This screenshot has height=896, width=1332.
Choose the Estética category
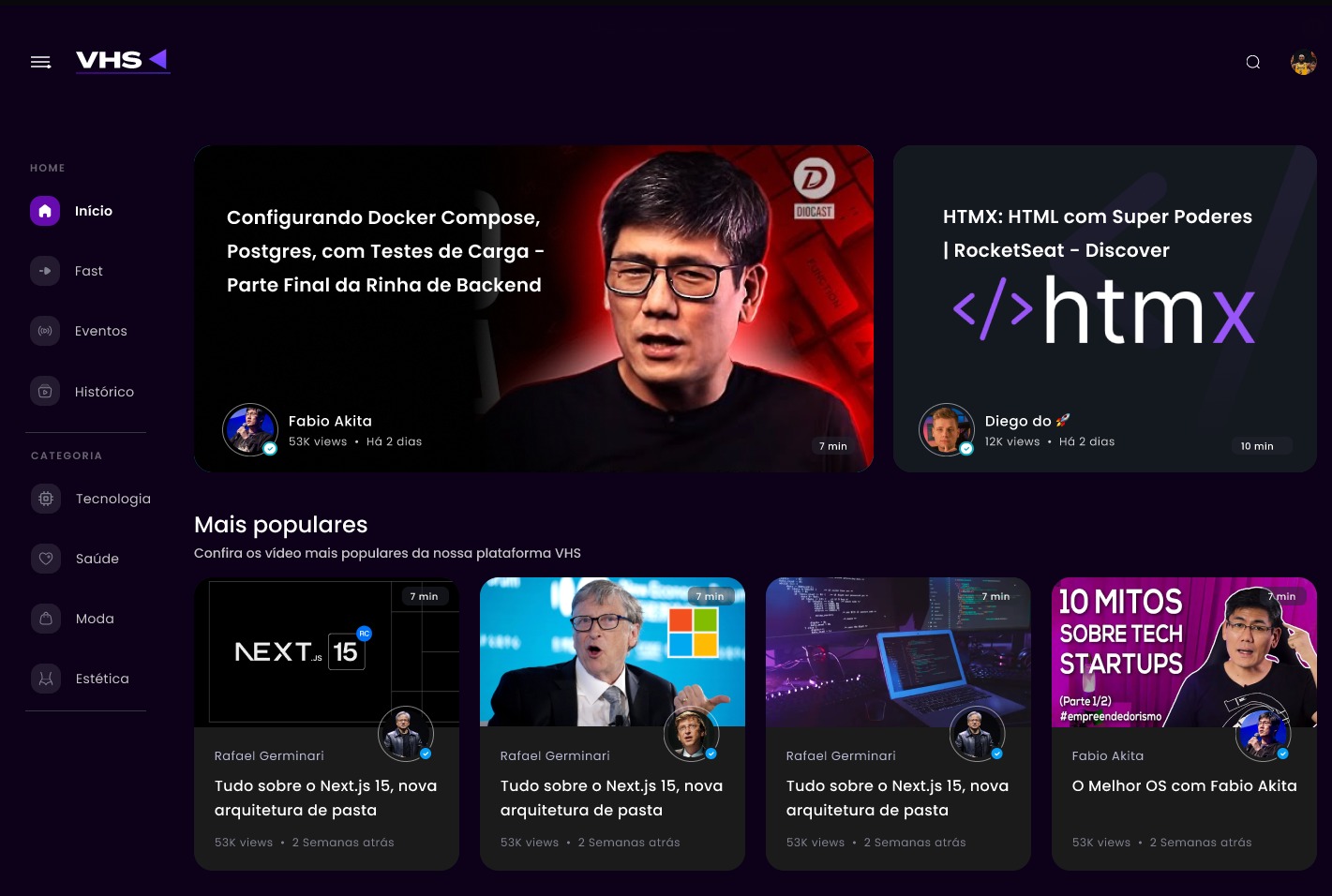[x=102, y=679]
